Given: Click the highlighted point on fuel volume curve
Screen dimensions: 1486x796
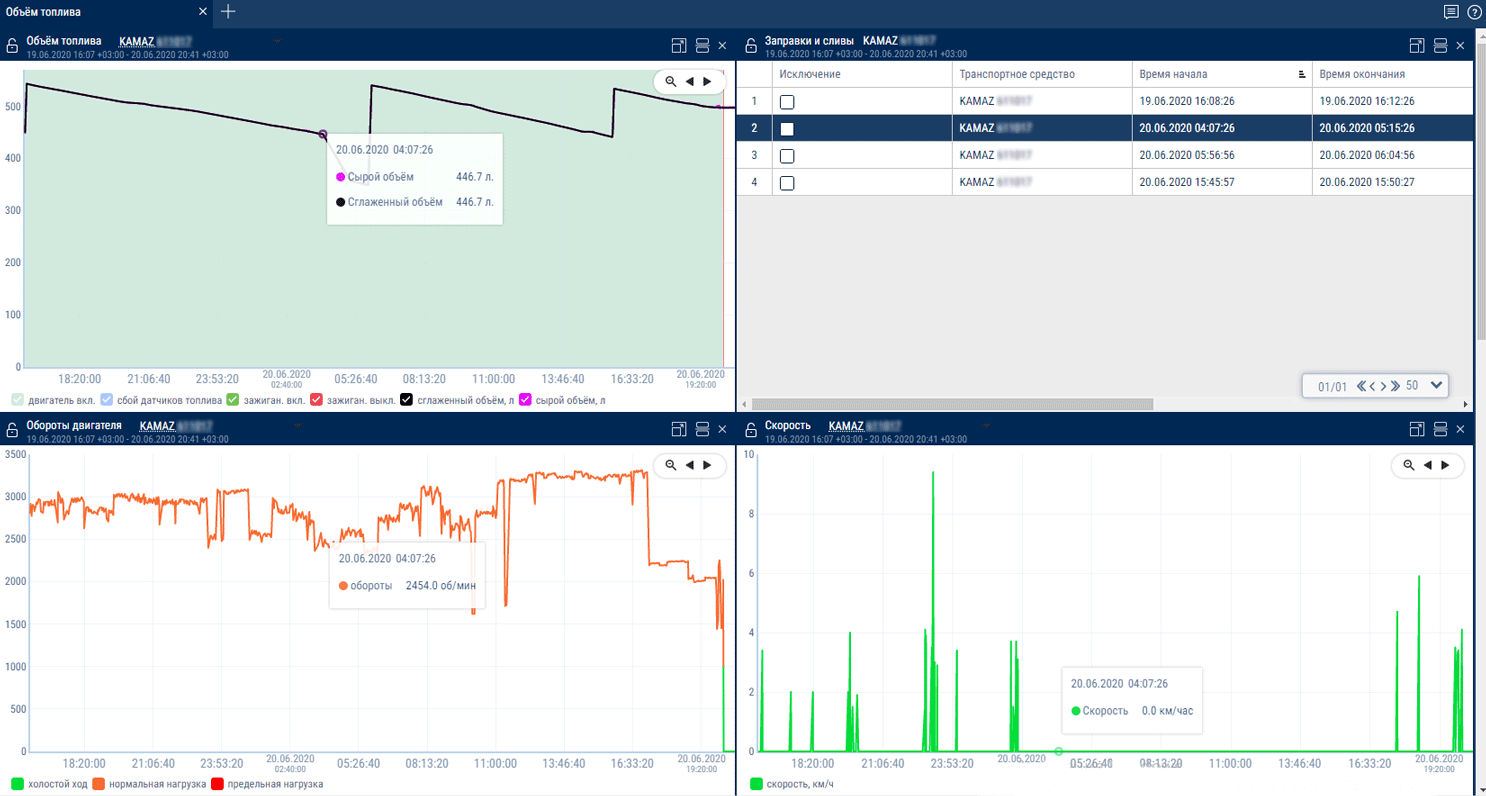Looking at the screenshot, I should [322, 134].
